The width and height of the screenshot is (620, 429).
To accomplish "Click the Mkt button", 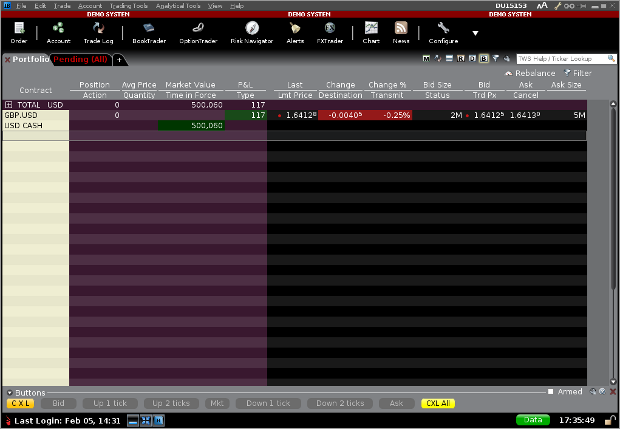I will (217, 403).
